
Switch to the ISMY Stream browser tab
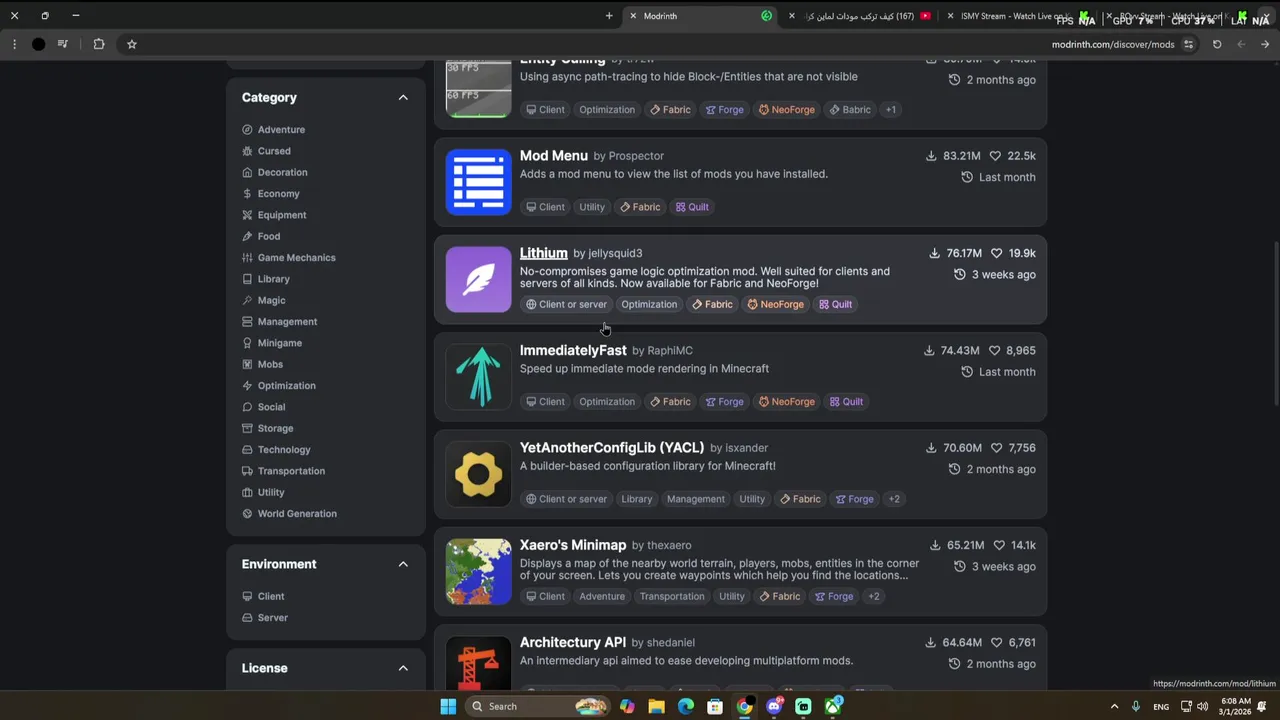pos(1018,16)
